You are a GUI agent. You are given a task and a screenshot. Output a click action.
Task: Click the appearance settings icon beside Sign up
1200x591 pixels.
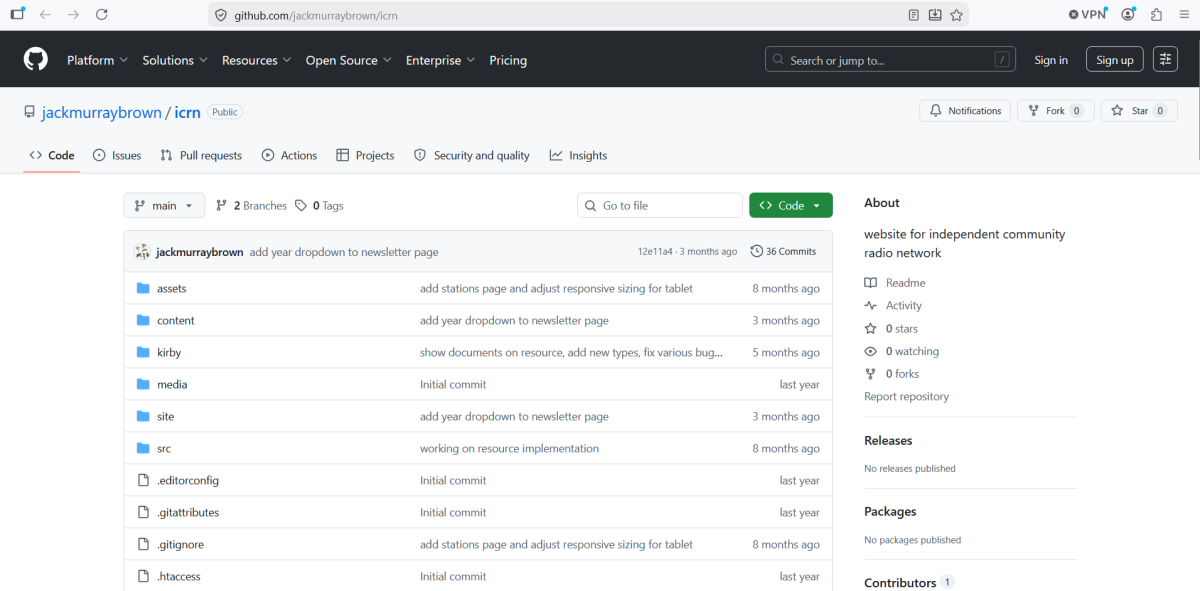click(x=1165, y=60)
